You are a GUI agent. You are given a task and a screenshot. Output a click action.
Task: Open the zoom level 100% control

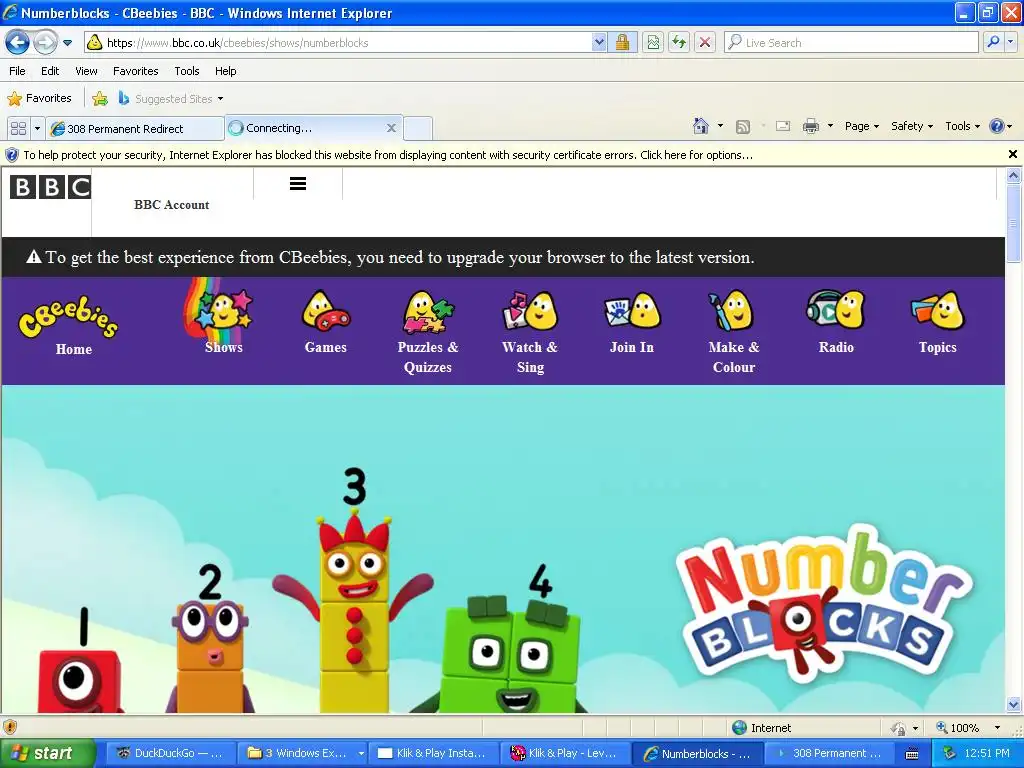coord(968,728)
